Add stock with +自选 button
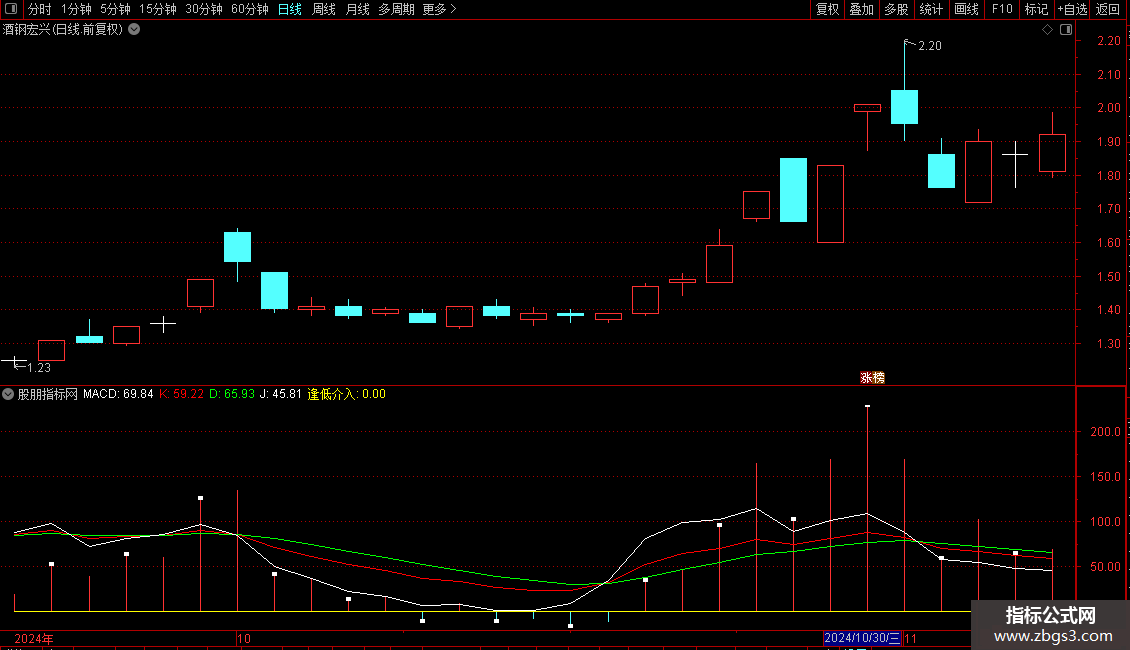The image size is (1130, 650). pyautogui.click(x=1072, y=9)
